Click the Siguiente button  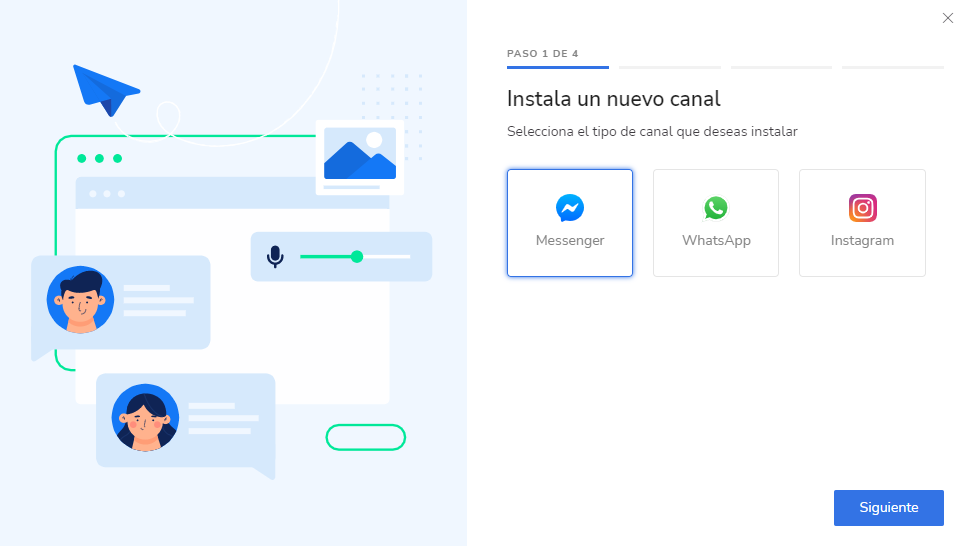[x=888, y=507]
